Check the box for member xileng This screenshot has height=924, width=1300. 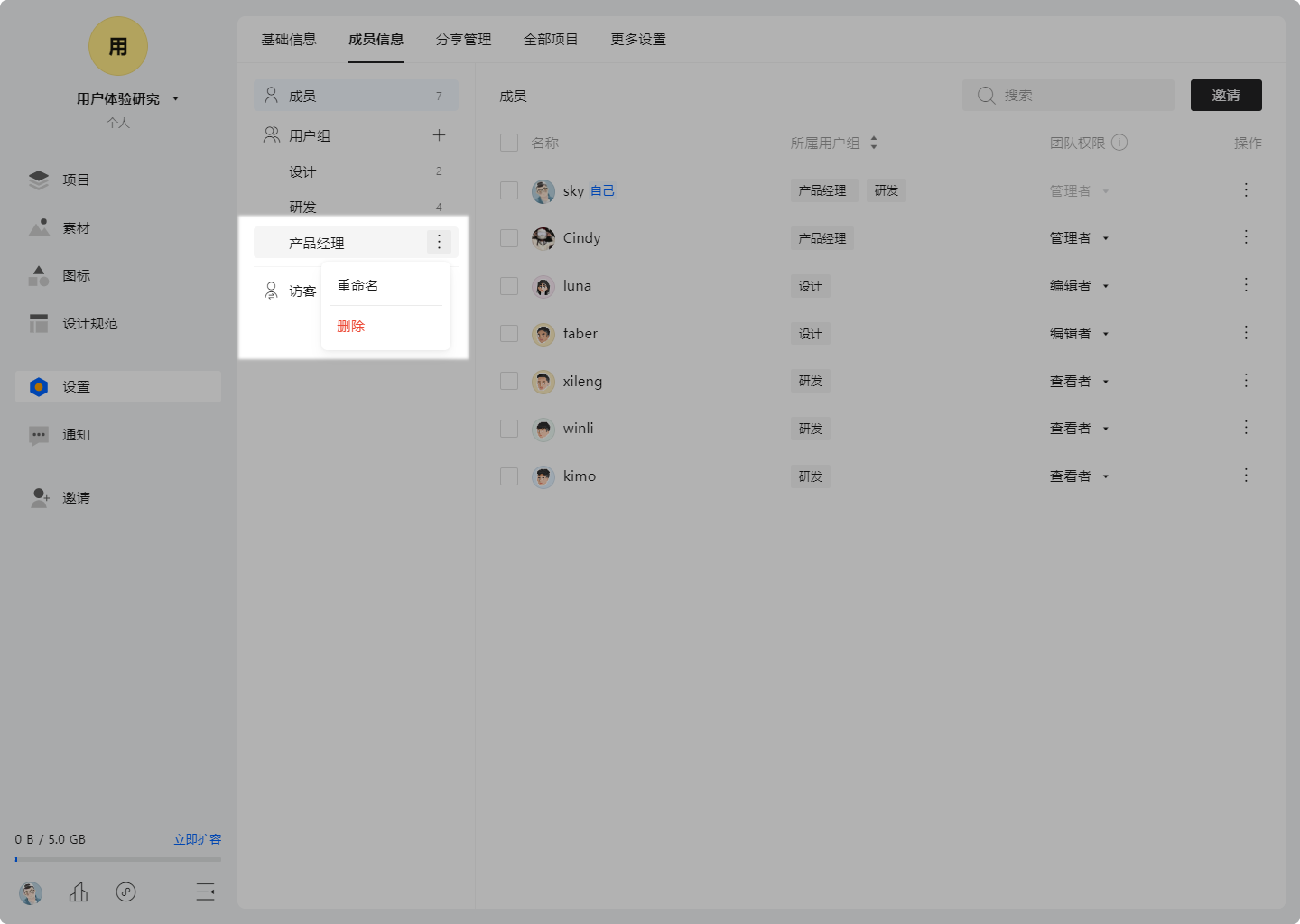pyautogui.click(x=509, y=381)
